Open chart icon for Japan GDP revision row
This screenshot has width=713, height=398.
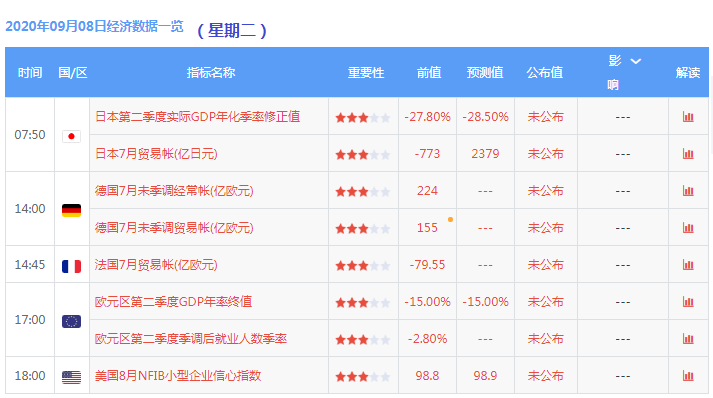[688, 117]
